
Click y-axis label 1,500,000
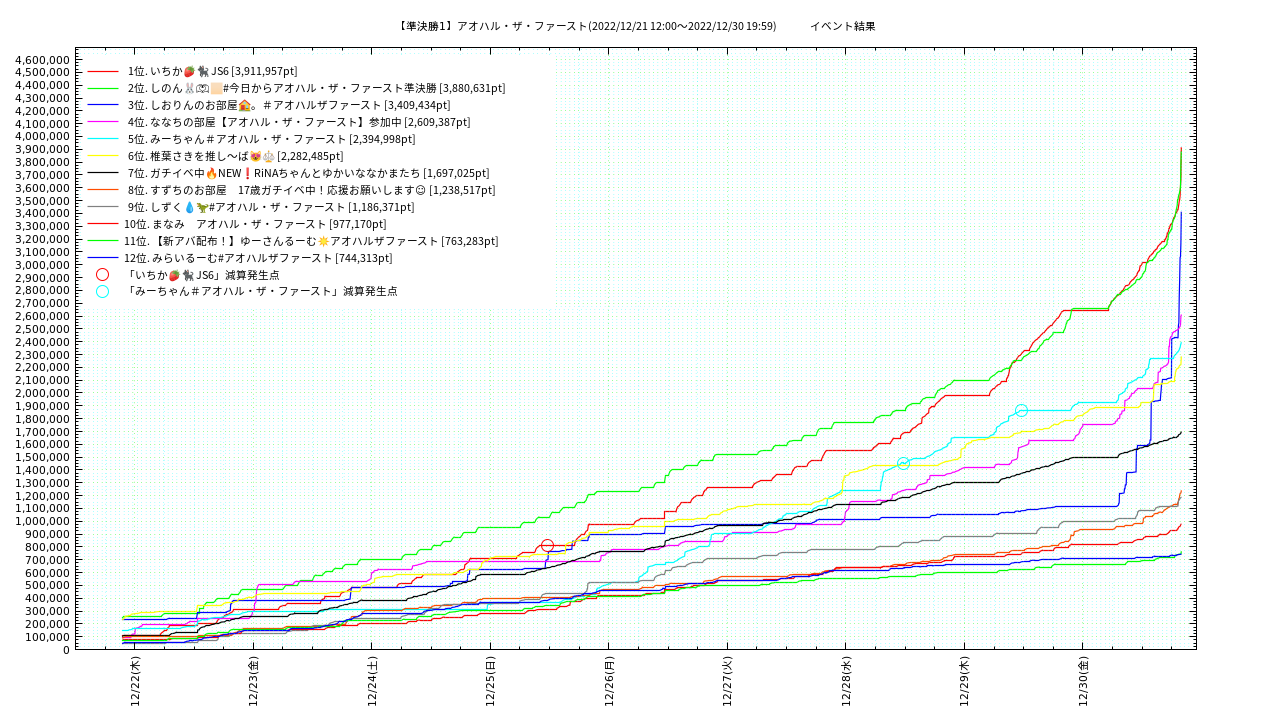click(43, 457)
